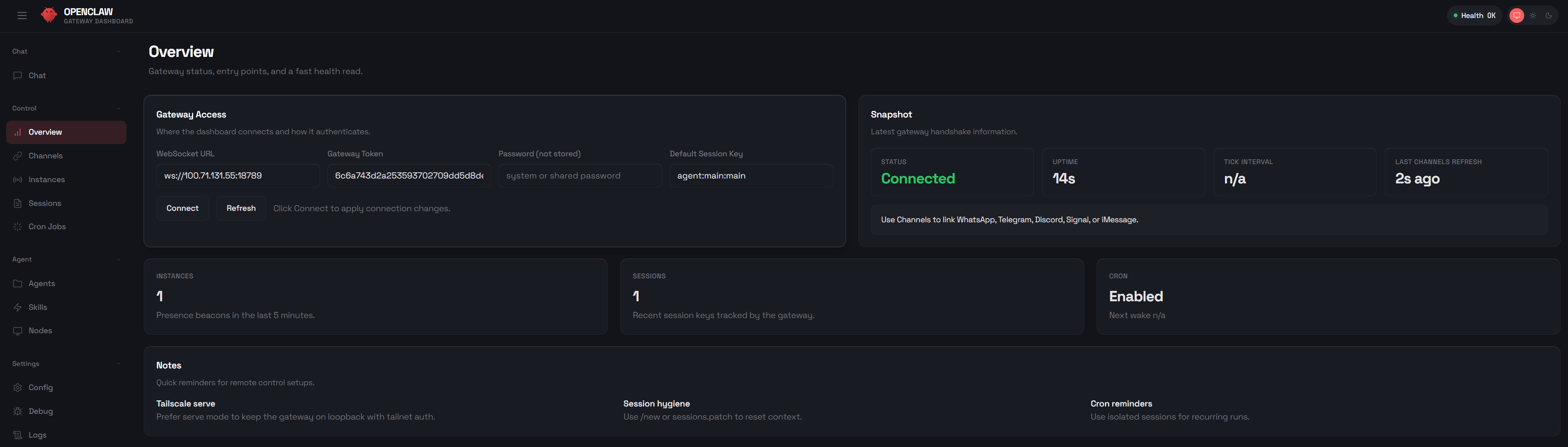This screenshot has height=447, width=1568.
Task: Open Cron Jobs from sidebar icon
Action: 18,226
